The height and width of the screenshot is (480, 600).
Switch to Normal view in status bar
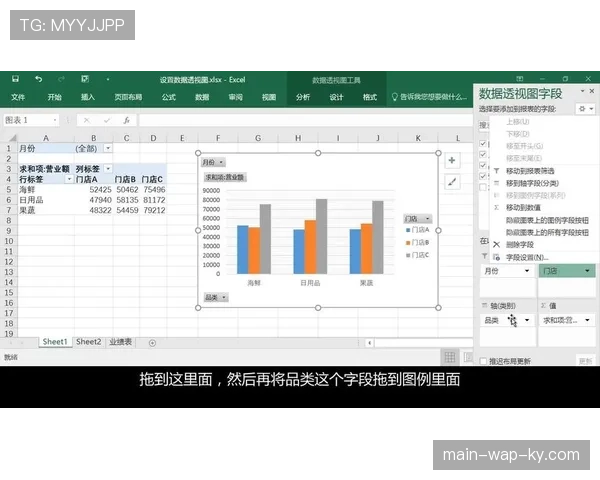[450, 357]
